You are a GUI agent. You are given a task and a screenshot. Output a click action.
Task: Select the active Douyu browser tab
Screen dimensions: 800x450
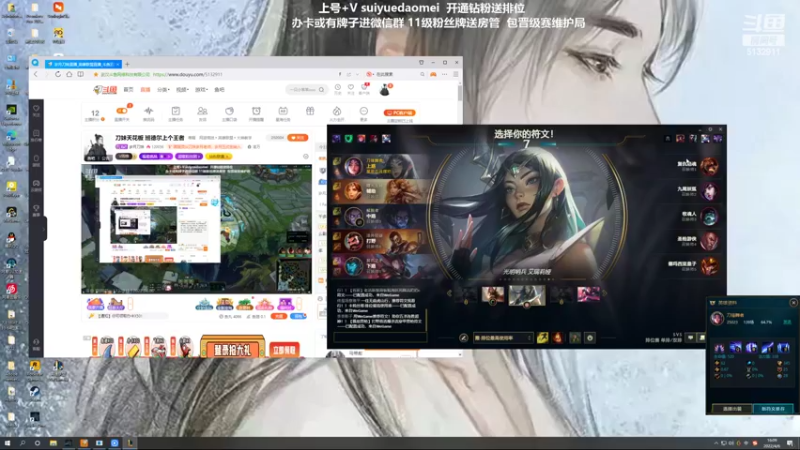pos(83,64)
